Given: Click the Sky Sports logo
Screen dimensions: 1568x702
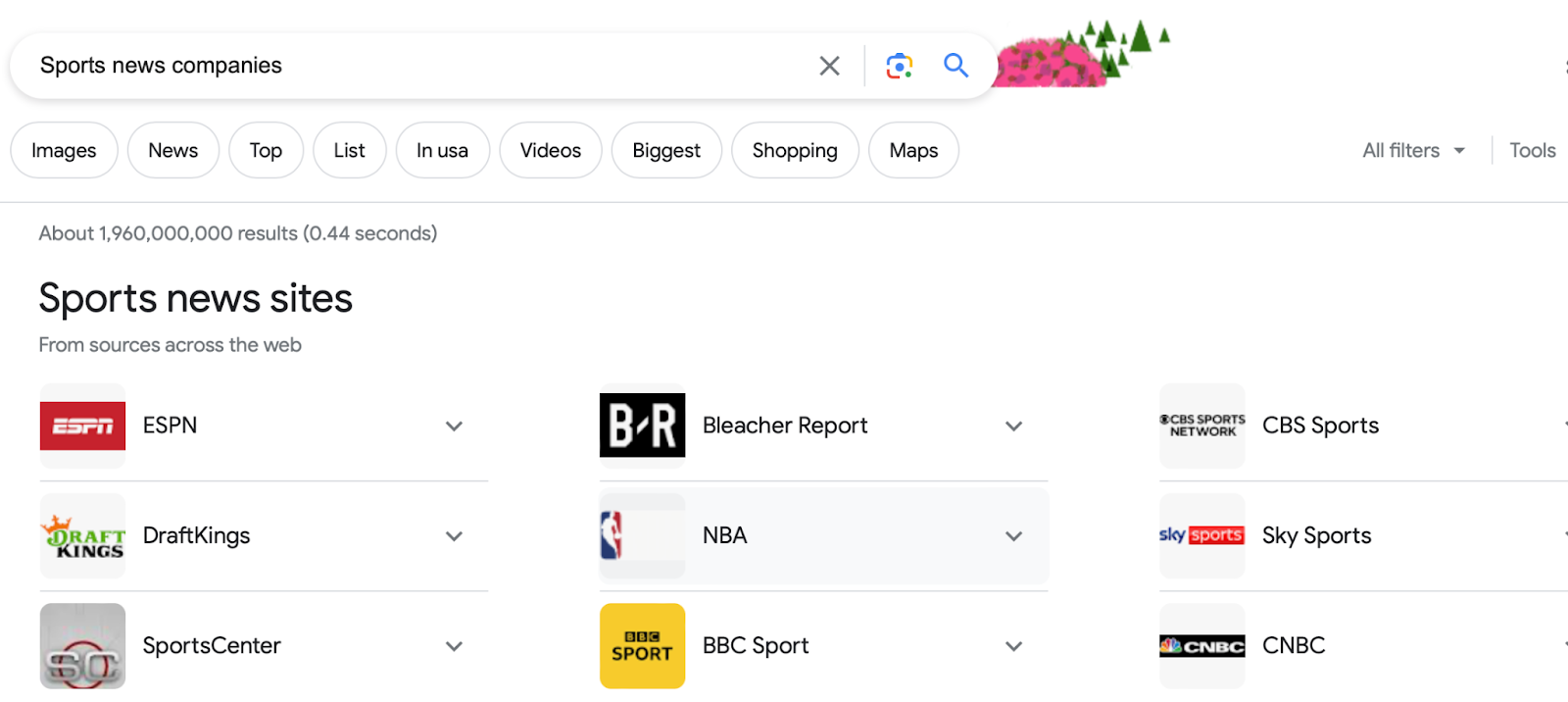Looking at the screenshot, I should point(1201,535).
